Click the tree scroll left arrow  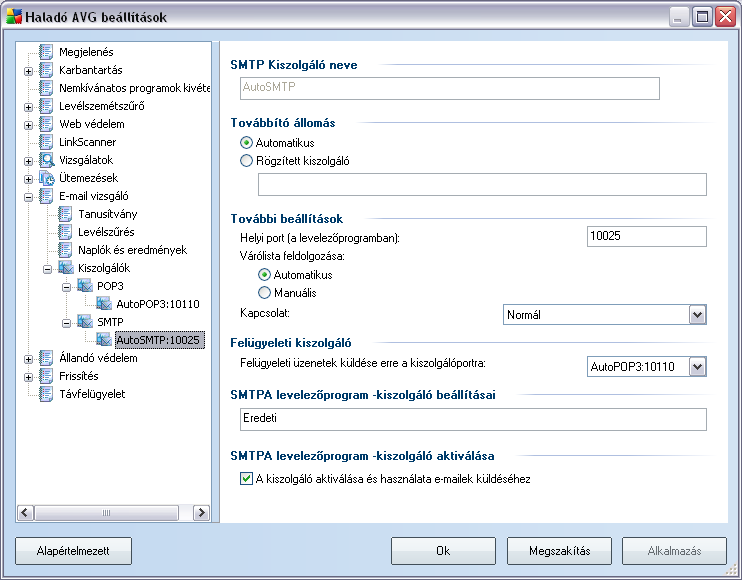point(25,512)
